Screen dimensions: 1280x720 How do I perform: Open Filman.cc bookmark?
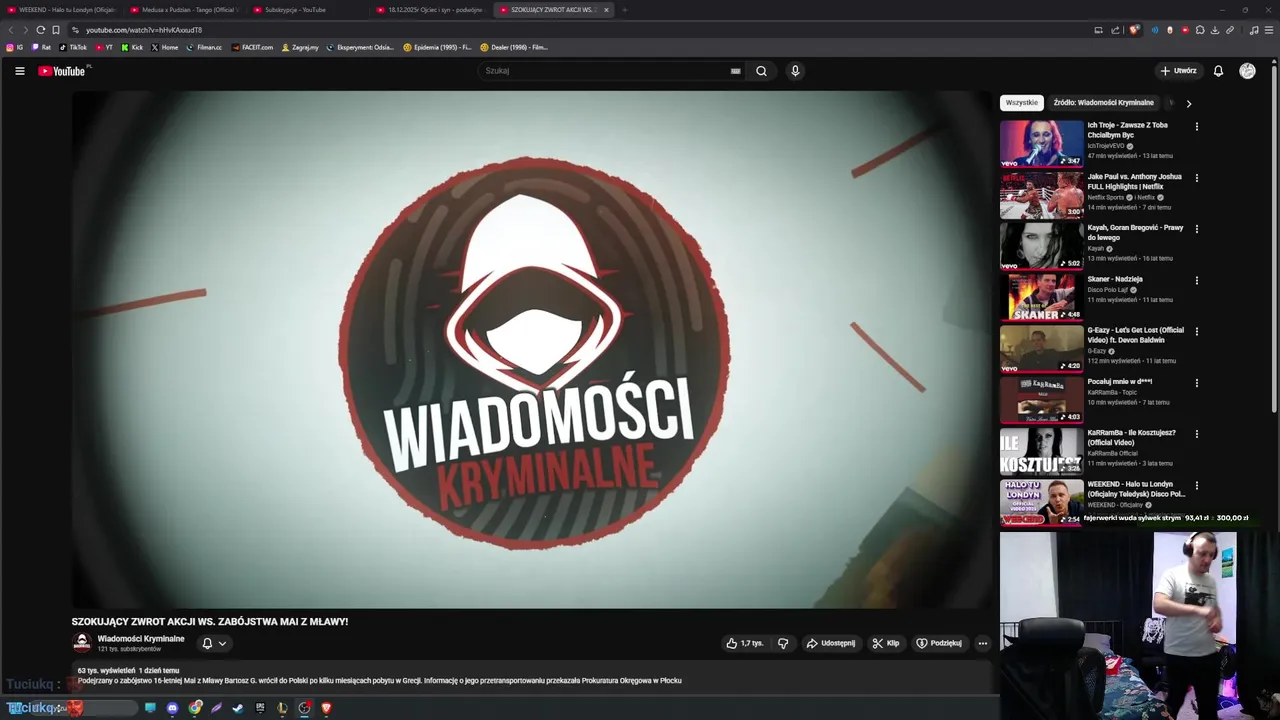click(x=204, y=47)
